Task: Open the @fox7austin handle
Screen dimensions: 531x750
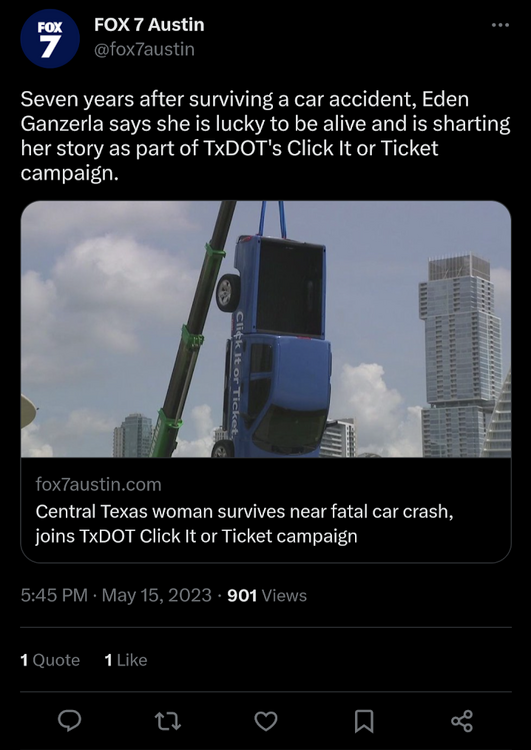Action: click(x=144, y=49)
